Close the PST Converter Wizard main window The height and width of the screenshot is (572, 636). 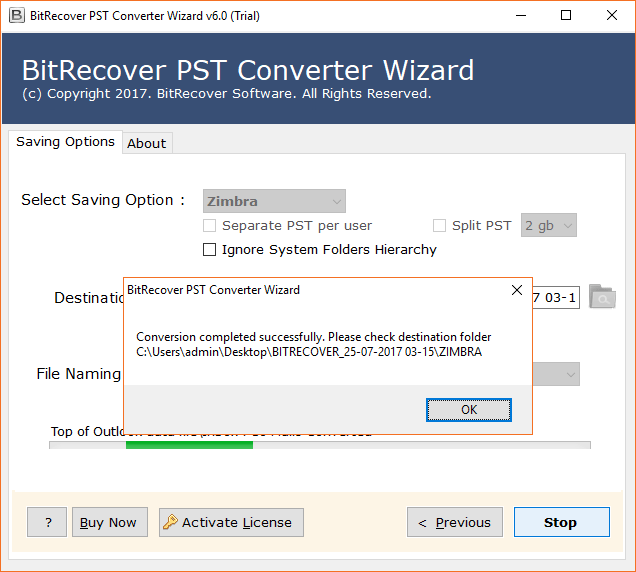click(612, 16)
